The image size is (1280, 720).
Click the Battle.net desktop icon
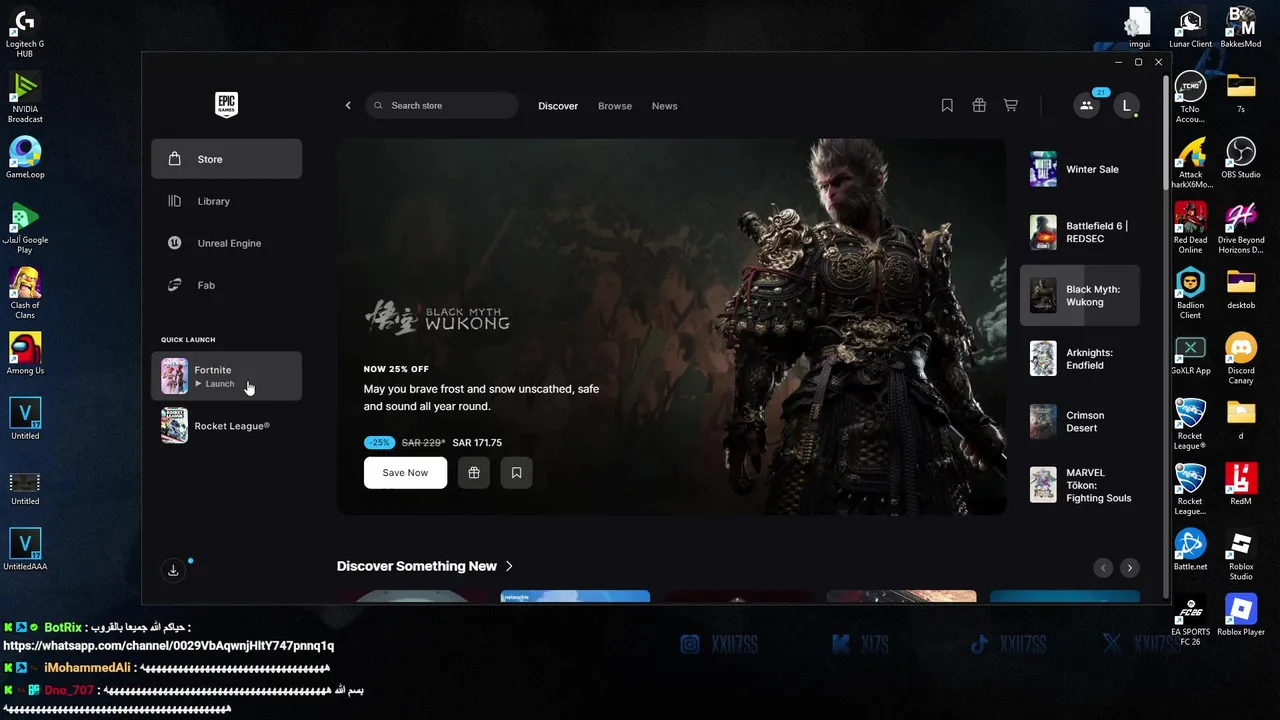point(1190,550)
